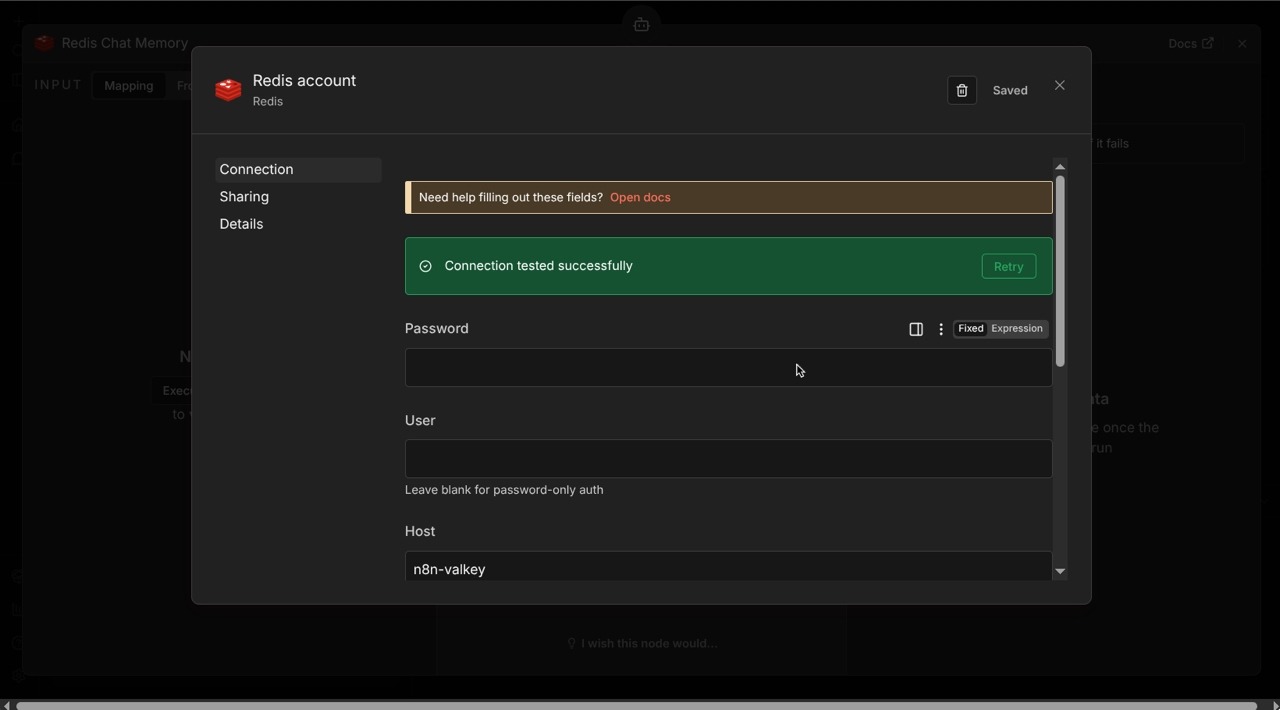Click 'I wish this node would...' link
Screen dimensions: 1280x710
point(642,644)
